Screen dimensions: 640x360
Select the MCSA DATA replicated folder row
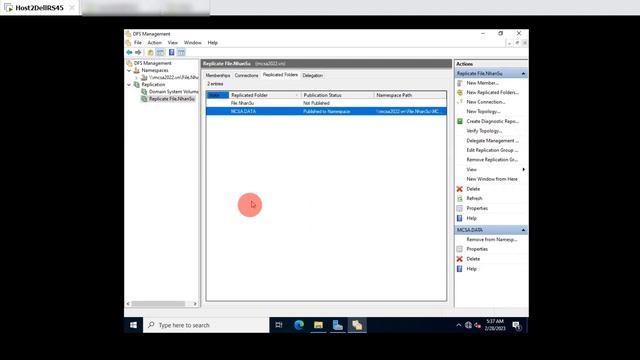point(326,111)
